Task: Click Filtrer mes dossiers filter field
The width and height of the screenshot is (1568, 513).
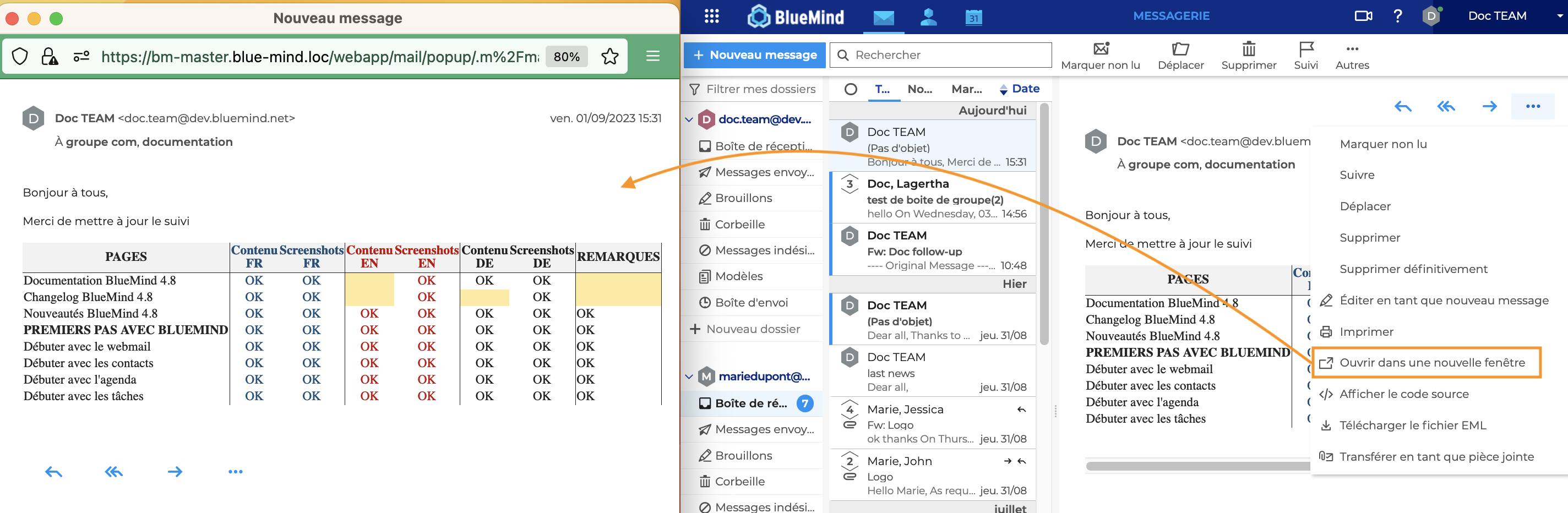Action: [x=754, y=90]
